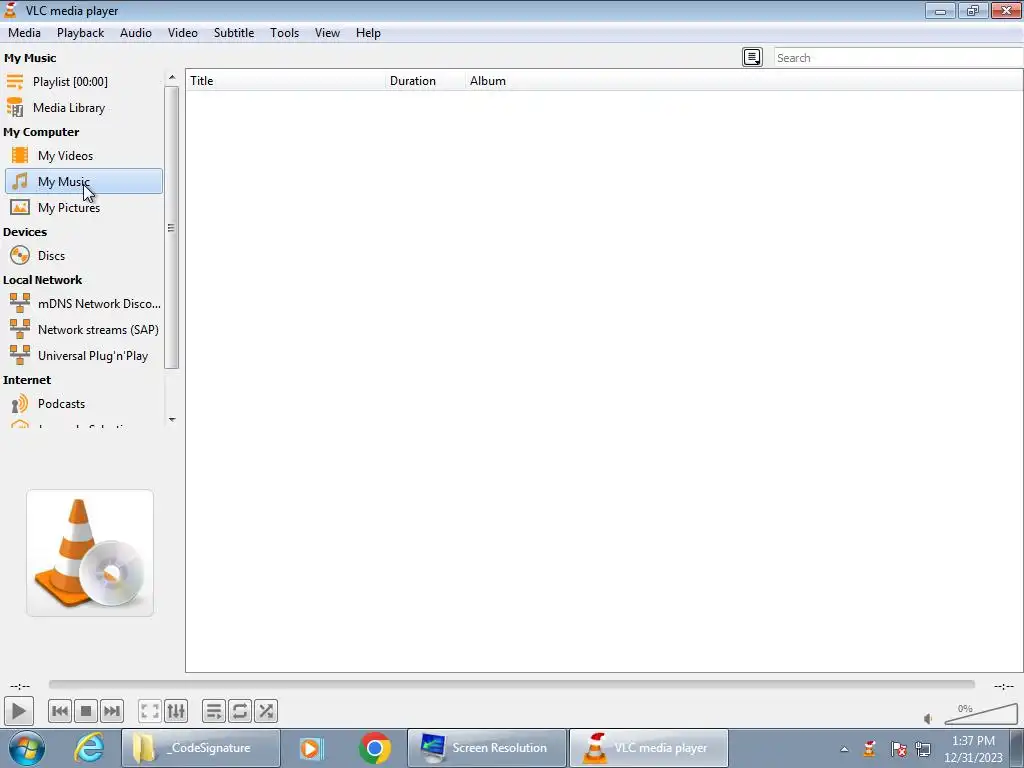Screen dimensions: 1024x768
Task: Click the sidebar vertical scrollbar thumb
Action: (x=172, y=228)
